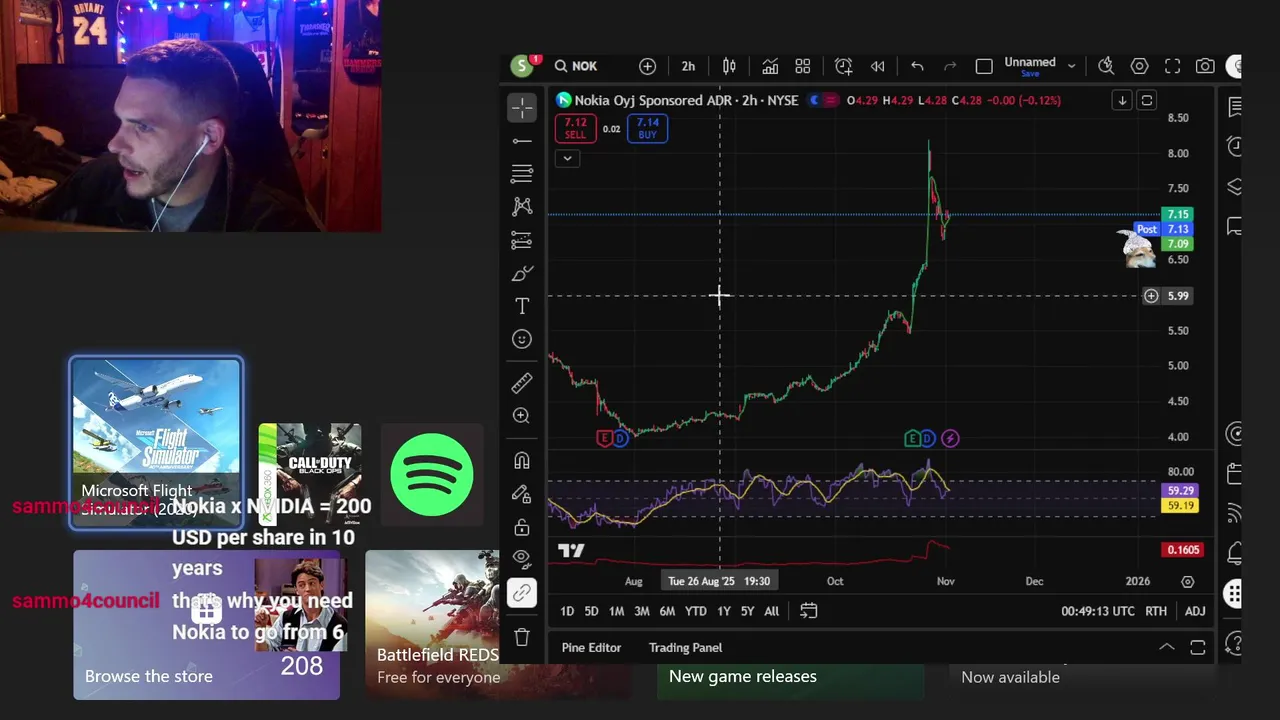The width and height of the screenshot is (1280, 720).
Task: Expand the bottom panel chevron
Action: pos(1166,648)
